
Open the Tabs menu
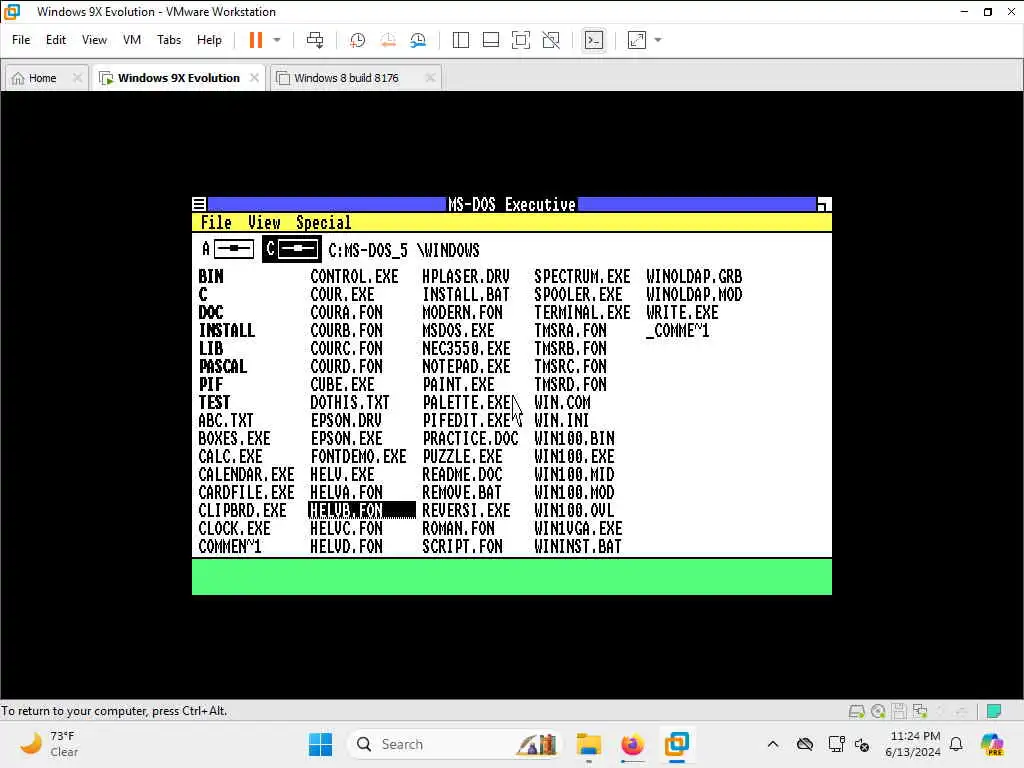tap(168, 40)
